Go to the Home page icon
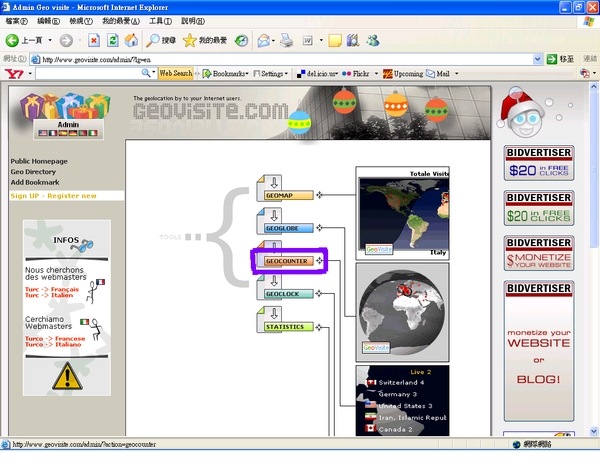Screen dimensions: 600x469 coord(131,40)
